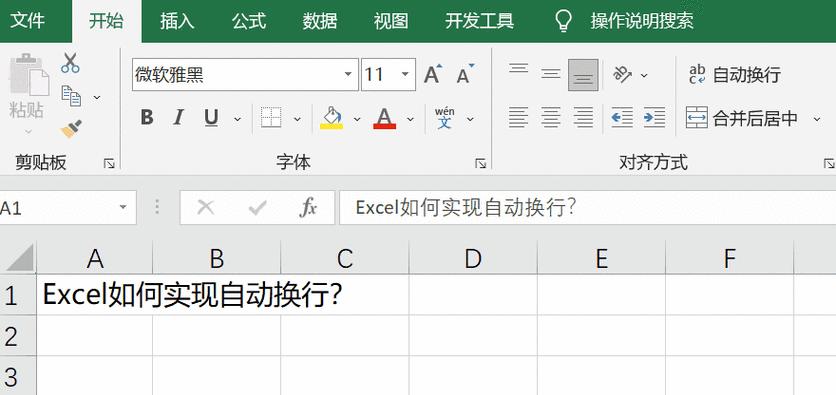This screenshot has height=395, width=836.
Task: Click 自动换行 wrap text button
Action: pyautogui.click(x=735, y=75)
